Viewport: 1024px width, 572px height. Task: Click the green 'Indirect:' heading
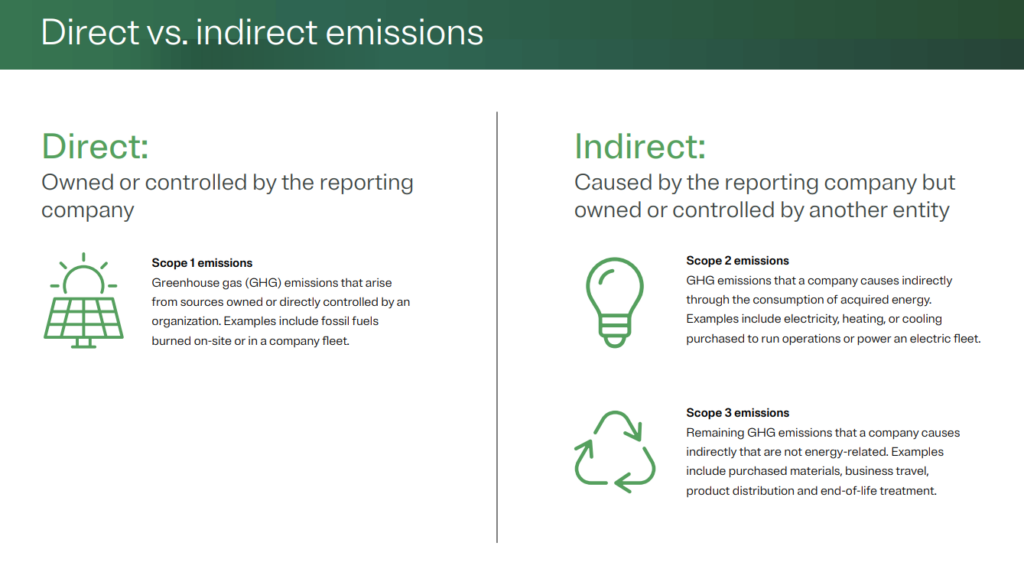coord(640,146)
